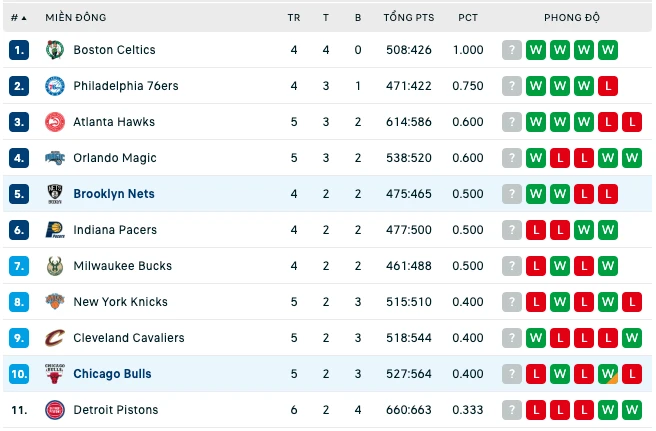Click the Indiana Pacers team logo
656x431 pixels.
coord(55,230)
